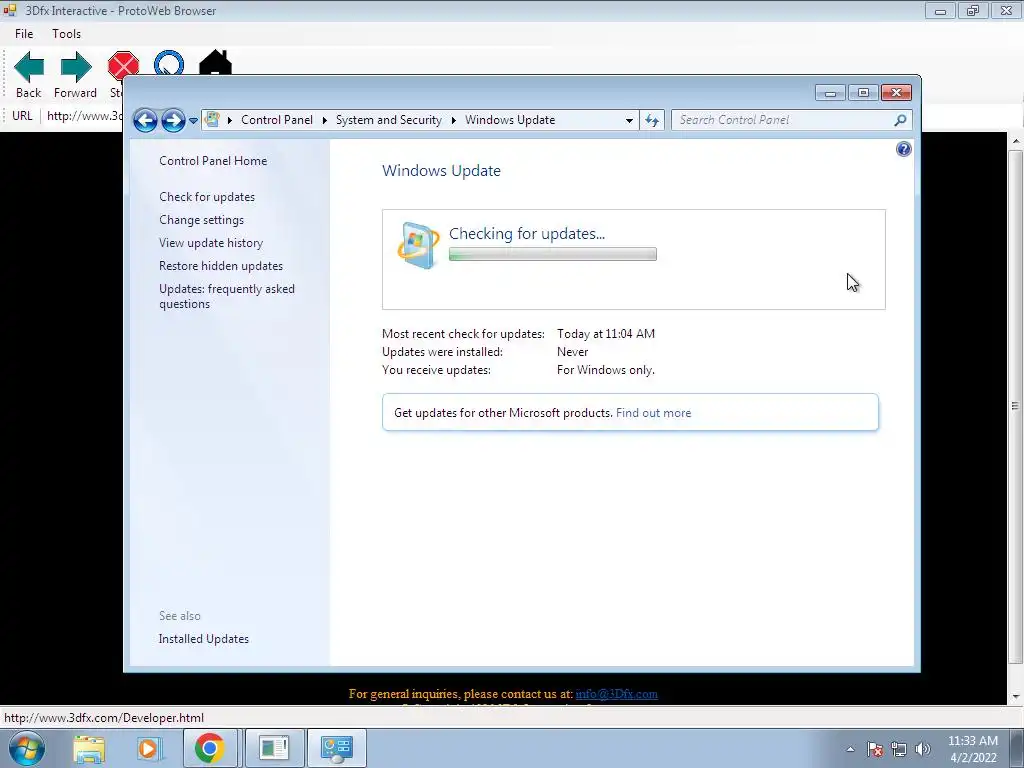1024x768 pixels.
Task: Open recent pages dropdown beside navigation arrows
Action: 193,121
